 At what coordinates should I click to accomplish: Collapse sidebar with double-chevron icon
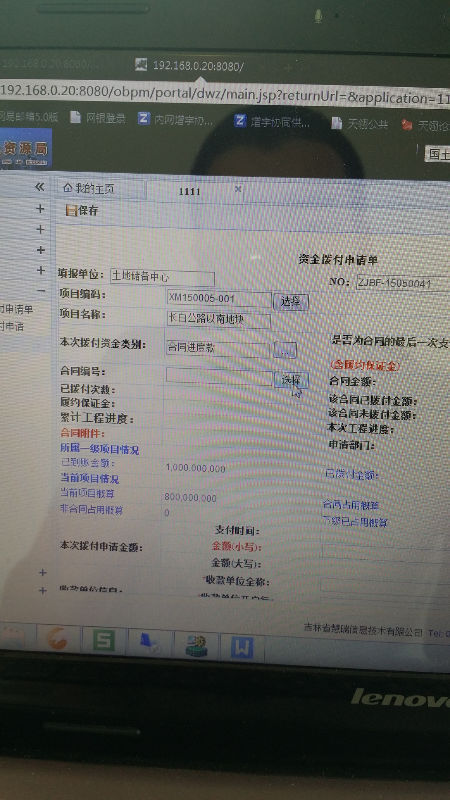tap(40, 187)
